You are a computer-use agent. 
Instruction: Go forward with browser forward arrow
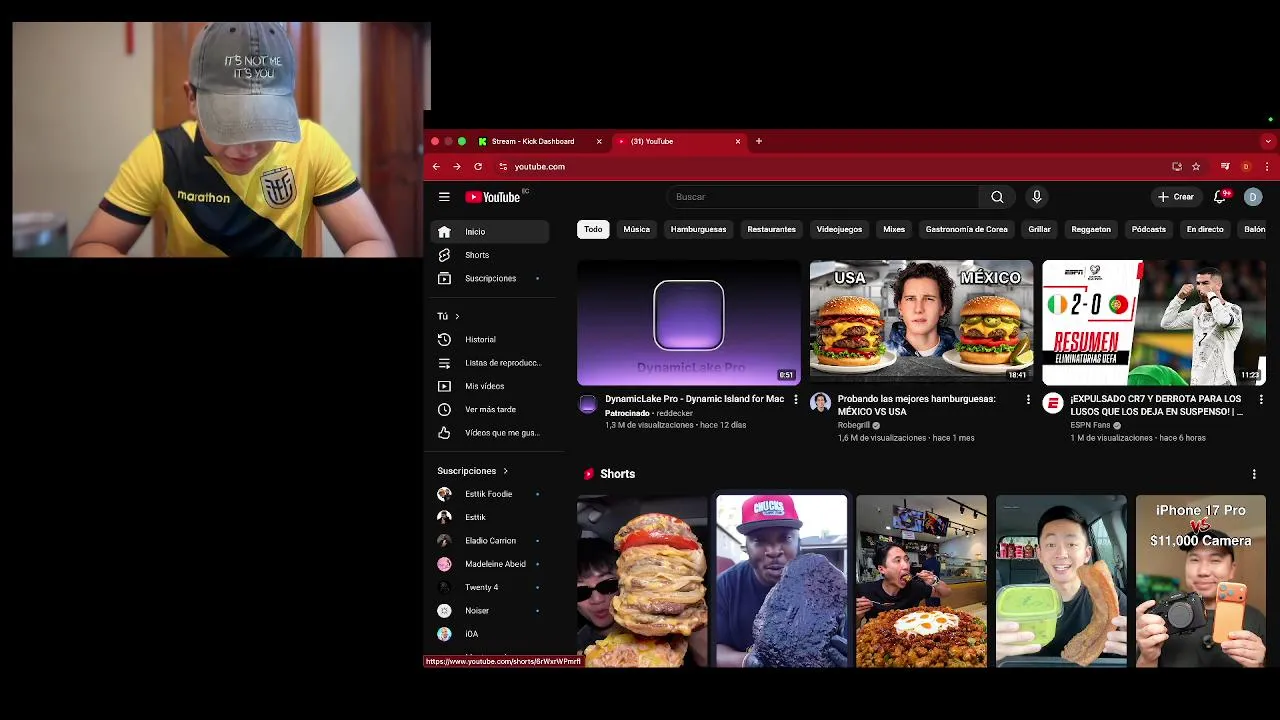coord(457,167)
